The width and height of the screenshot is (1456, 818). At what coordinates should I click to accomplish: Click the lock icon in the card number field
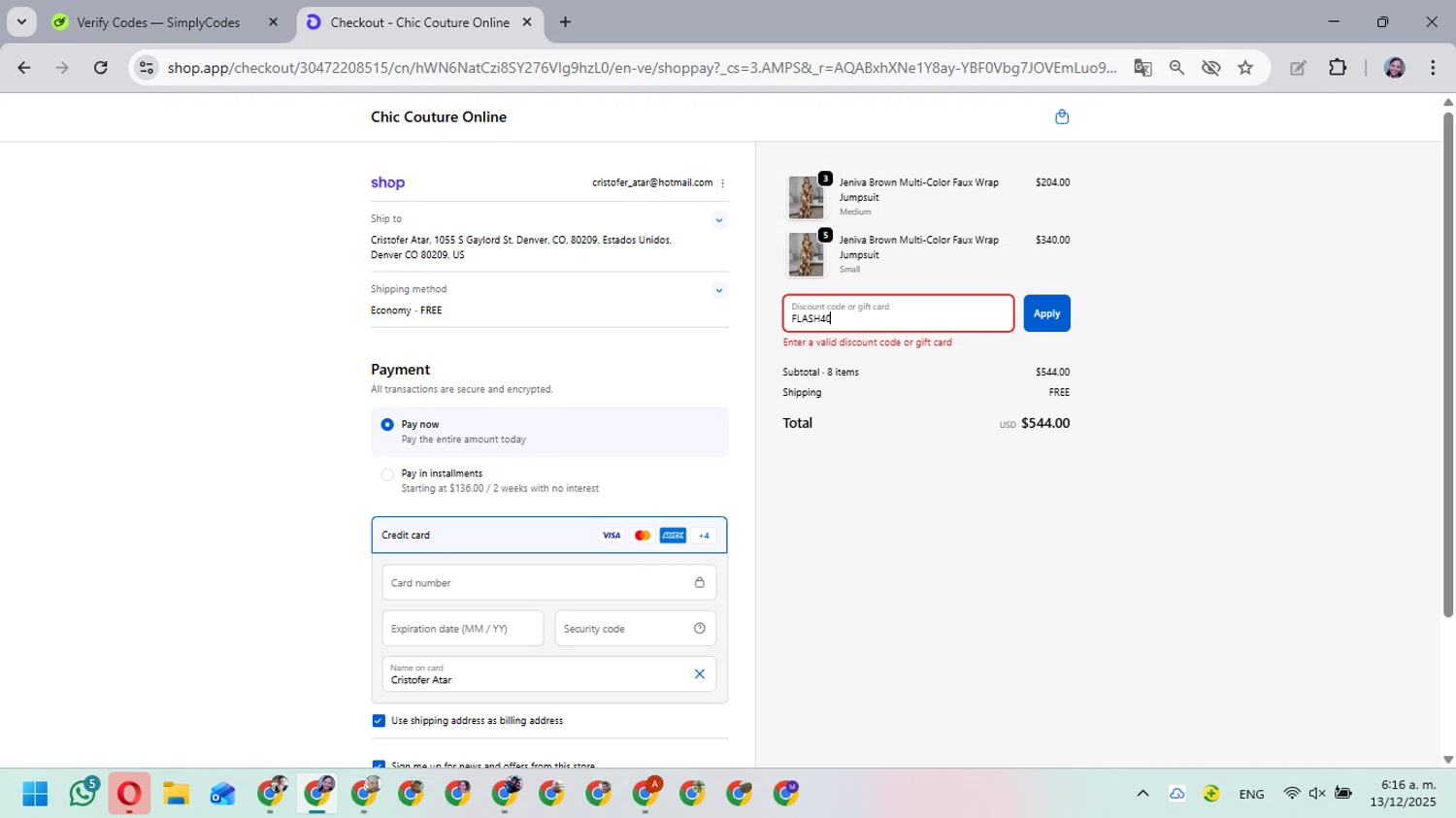(x=699, y=582)
